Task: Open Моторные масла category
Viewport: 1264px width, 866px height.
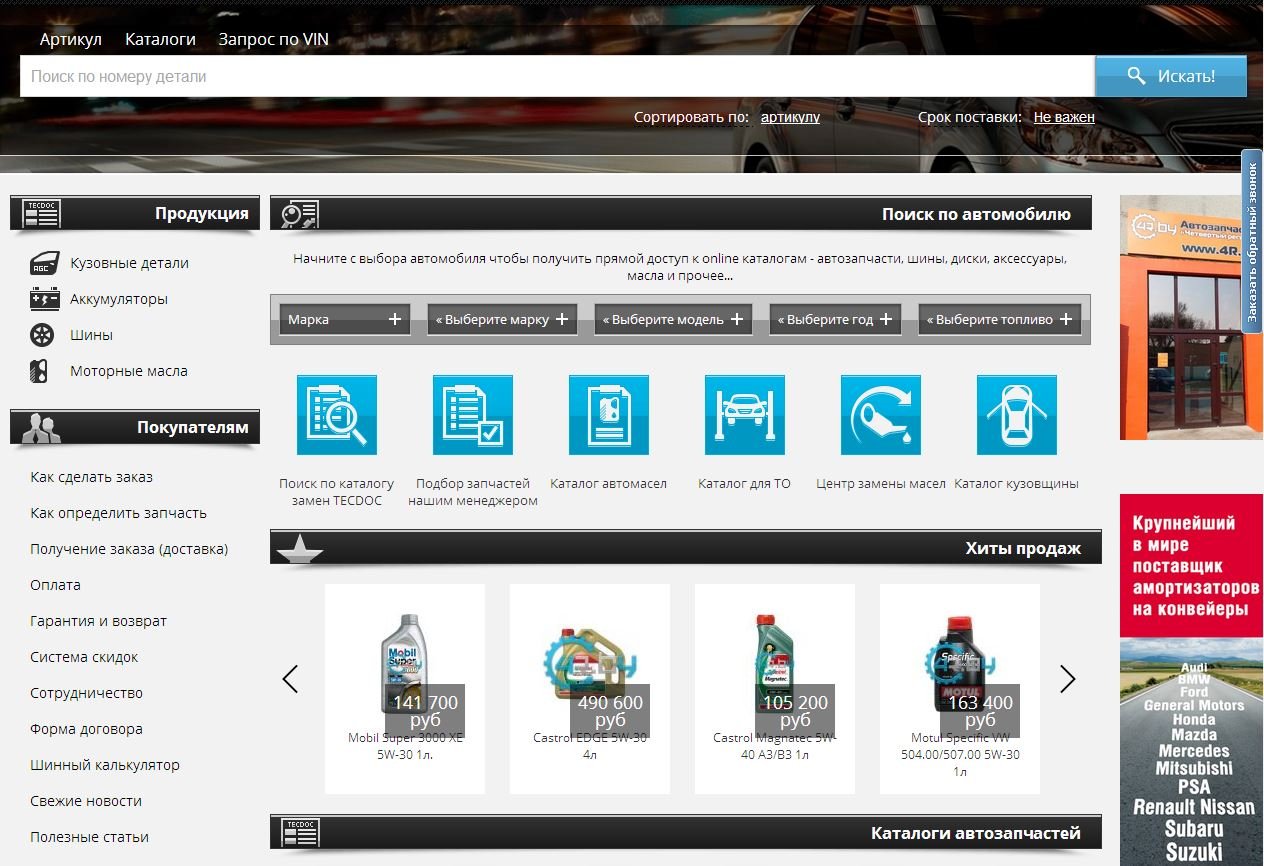Action: coord(129,371)
